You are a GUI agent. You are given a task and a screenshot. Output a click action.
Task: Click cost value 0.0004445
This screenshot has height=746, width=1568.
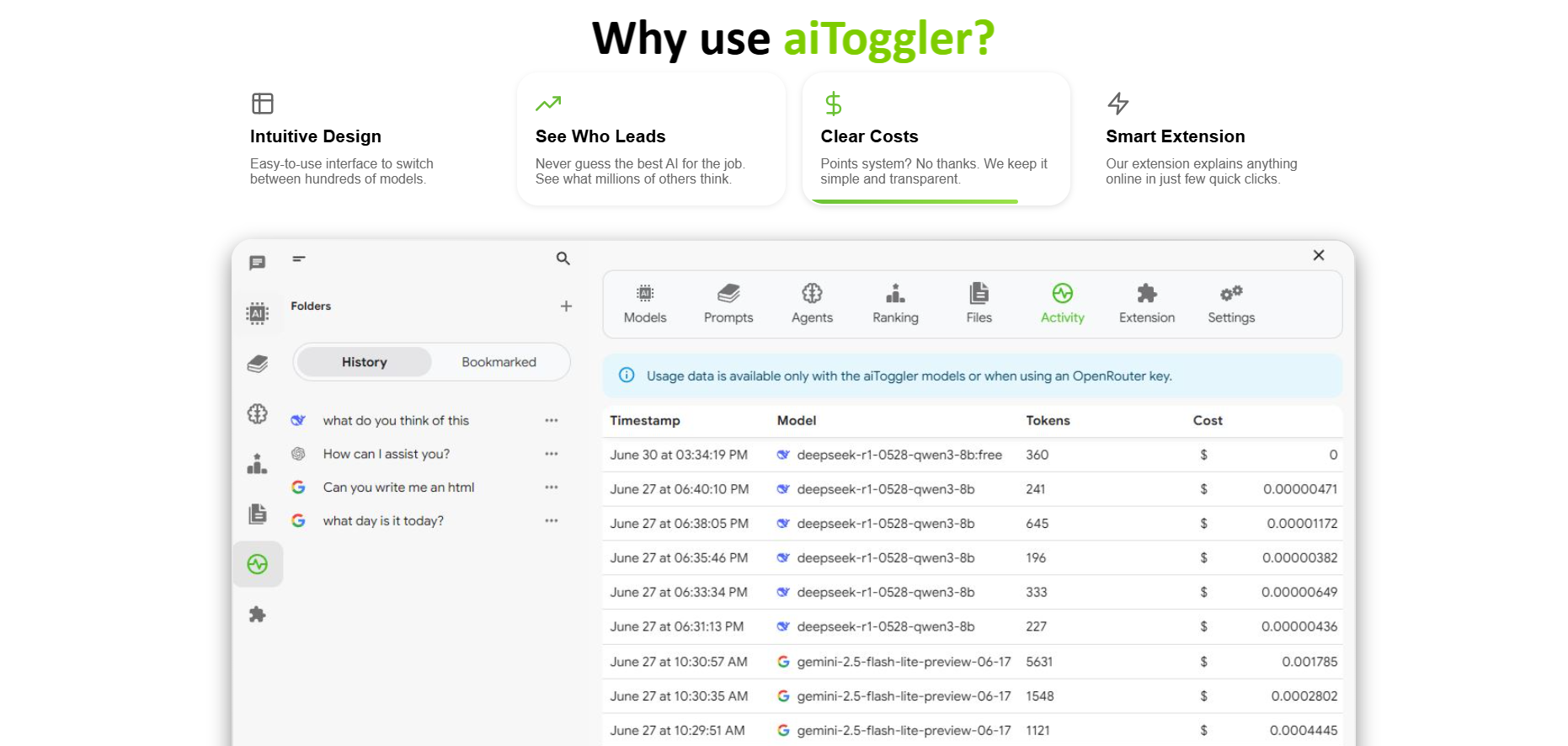coord(1304,732)
